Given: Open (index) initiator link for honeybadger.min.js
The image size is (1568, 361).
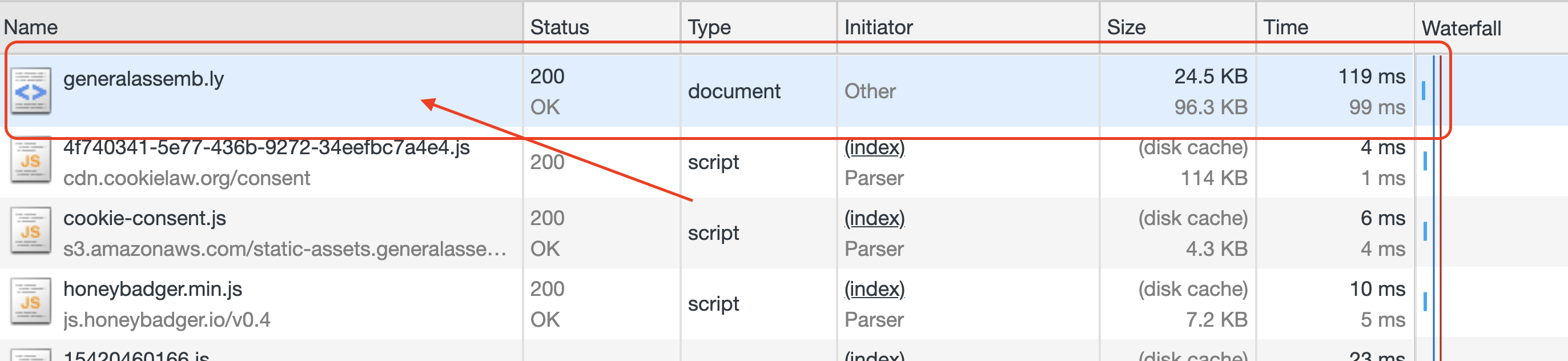Looking at the screenshot, I should (874, 289).
